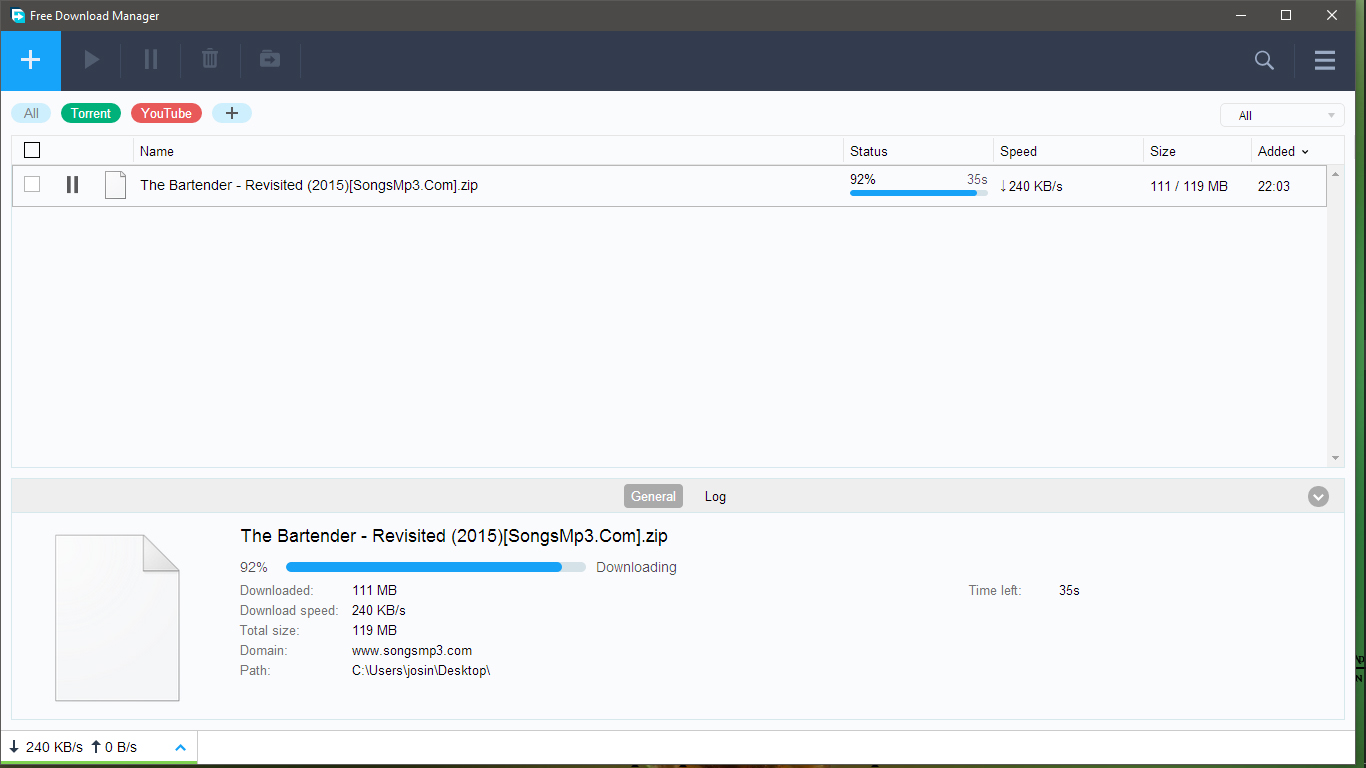Open search with the magnifier icon
Viewport: 1366px width, 768px height.
1264,61
